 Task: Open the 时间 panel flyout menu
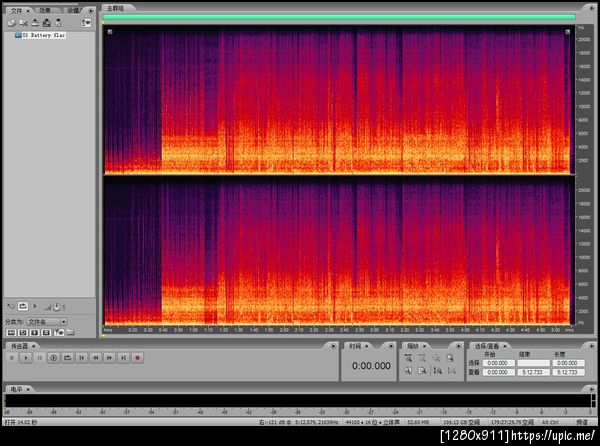click(x=391, y=346)
